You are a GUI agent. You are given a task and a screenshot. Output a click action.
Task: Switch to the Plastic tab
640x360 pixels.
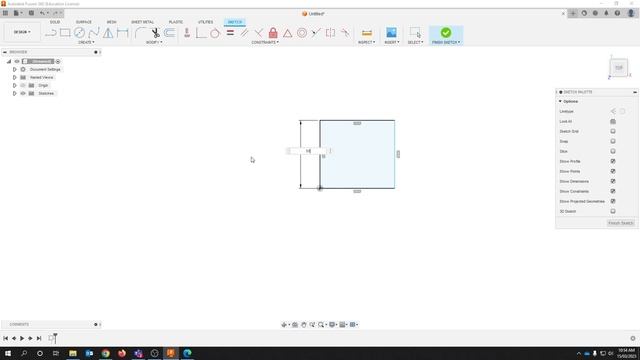point(176,22)
